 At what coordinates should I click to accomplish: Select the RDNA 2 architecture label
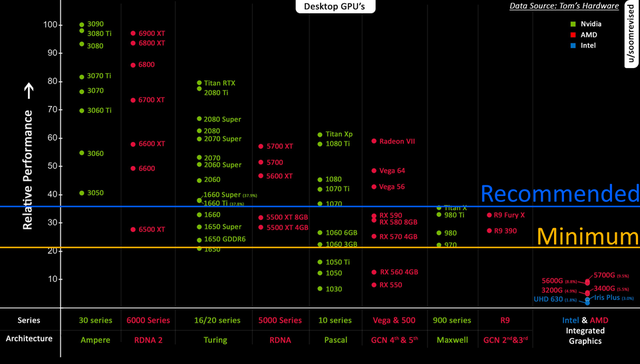[x=148, y=340]
